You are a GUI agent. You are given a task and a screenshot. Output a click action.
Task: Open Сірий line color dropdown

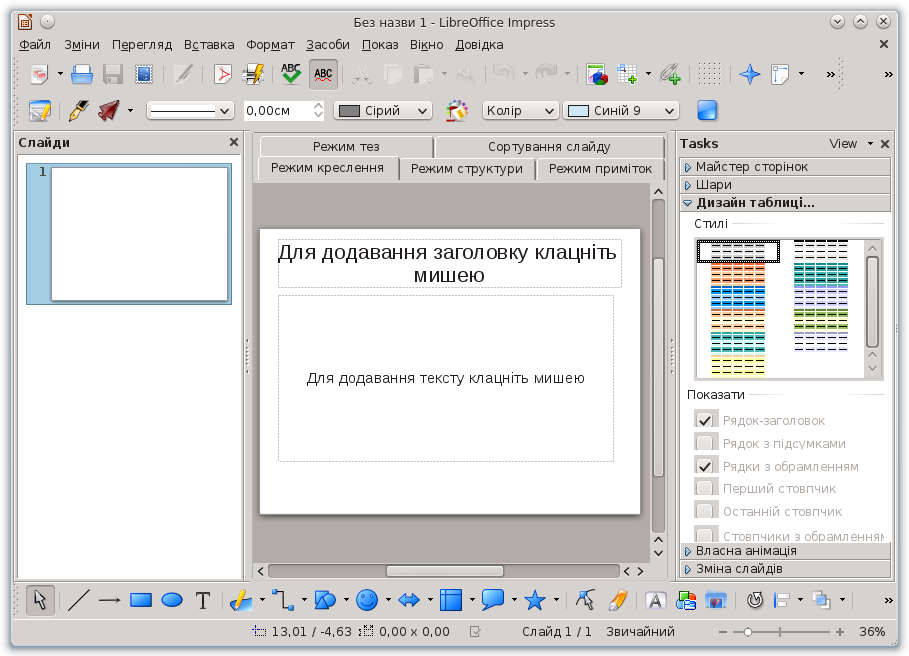(x=383, y=111)
